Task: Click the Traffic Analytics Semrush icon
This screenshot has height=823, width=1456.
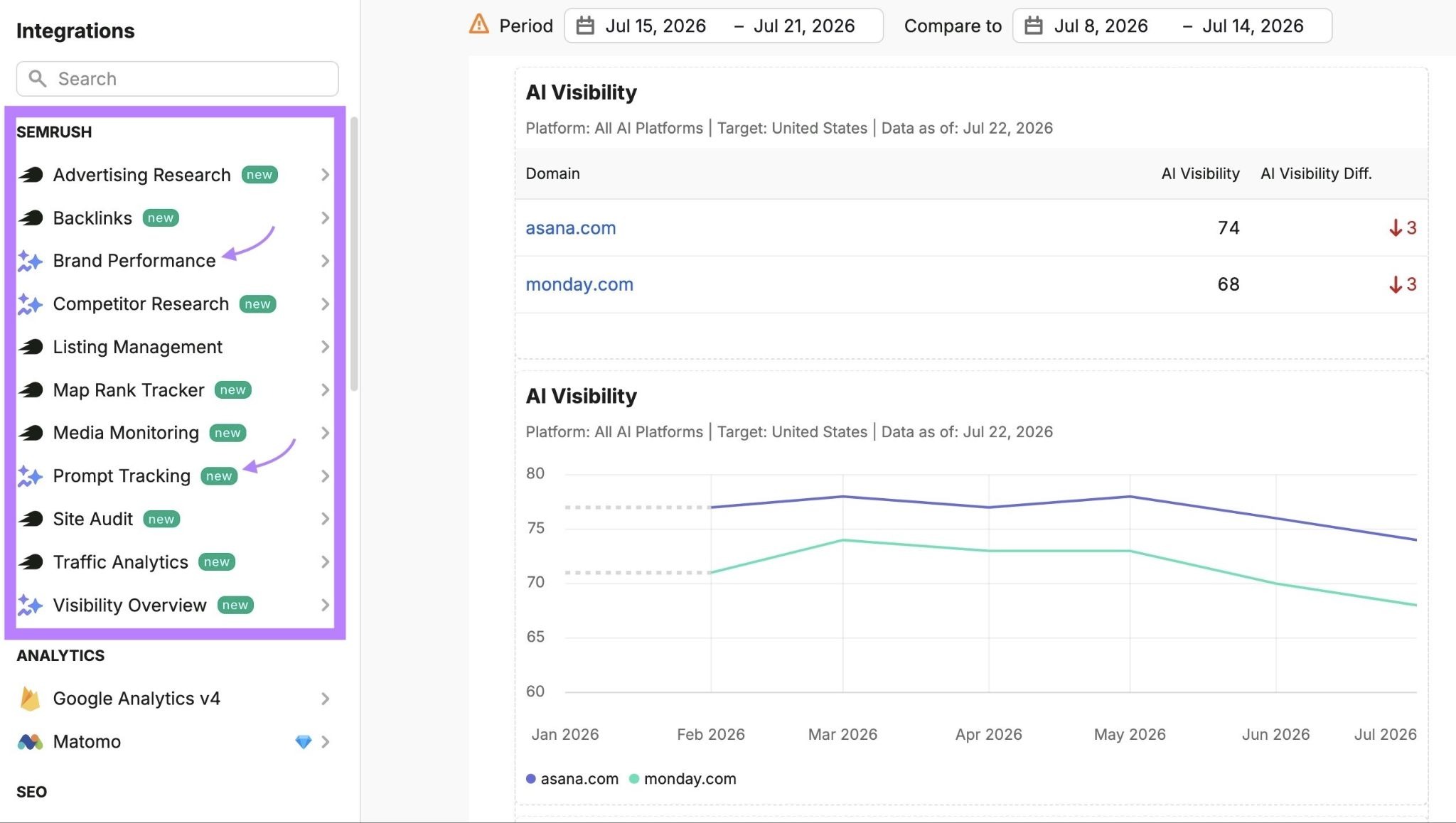Action: point(31,562)
